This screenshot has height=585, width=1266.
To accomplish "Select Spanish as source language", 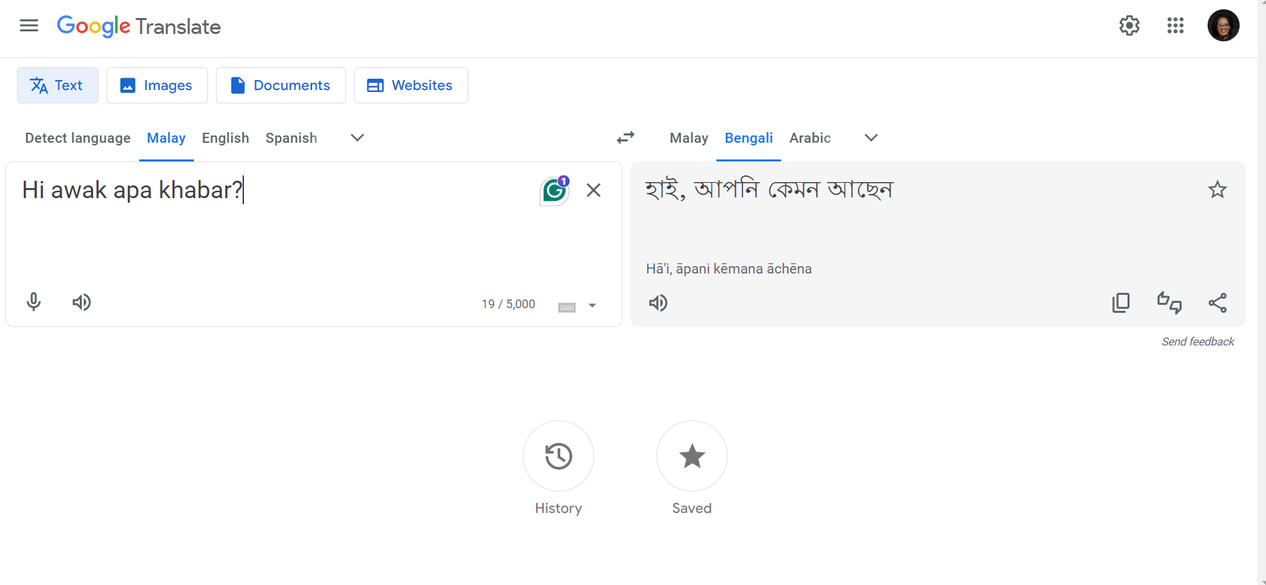I will [x=291, y=138].
